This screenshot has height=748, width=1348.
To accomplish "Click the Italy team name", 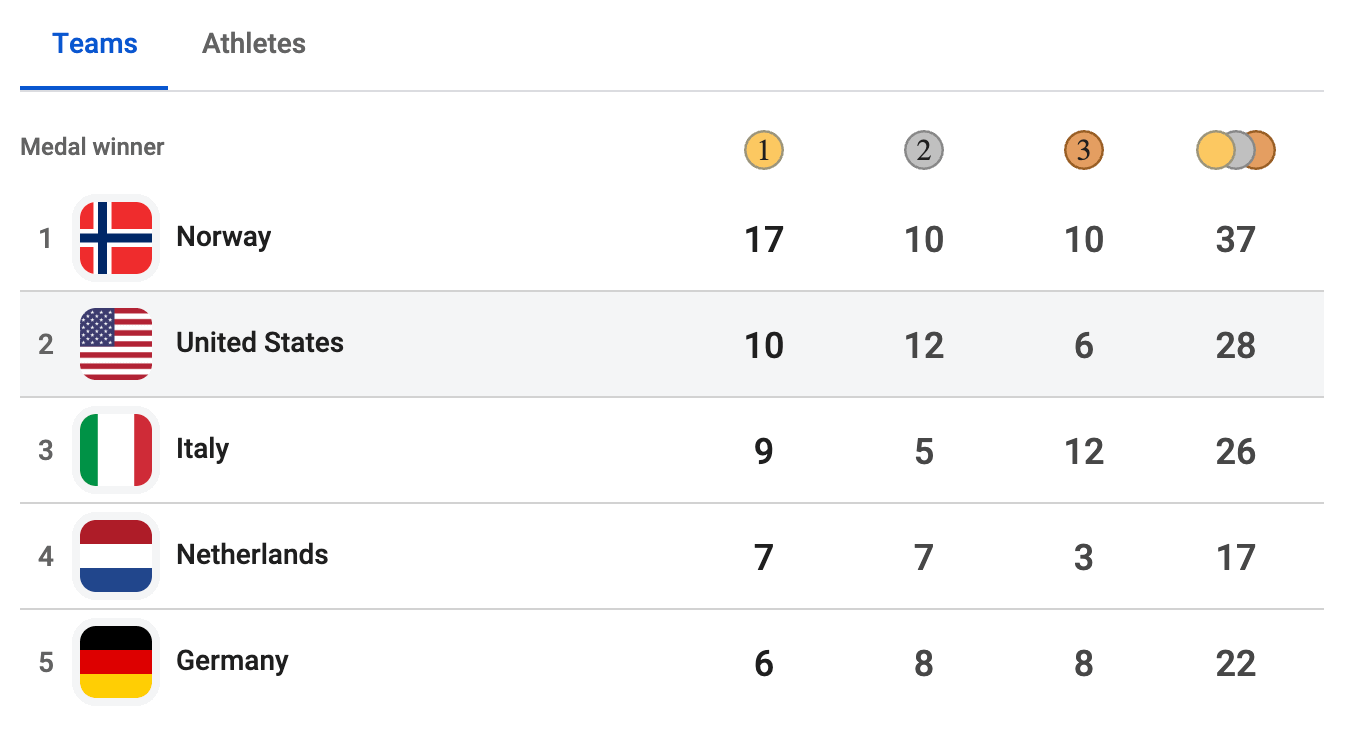I will 203,449.
